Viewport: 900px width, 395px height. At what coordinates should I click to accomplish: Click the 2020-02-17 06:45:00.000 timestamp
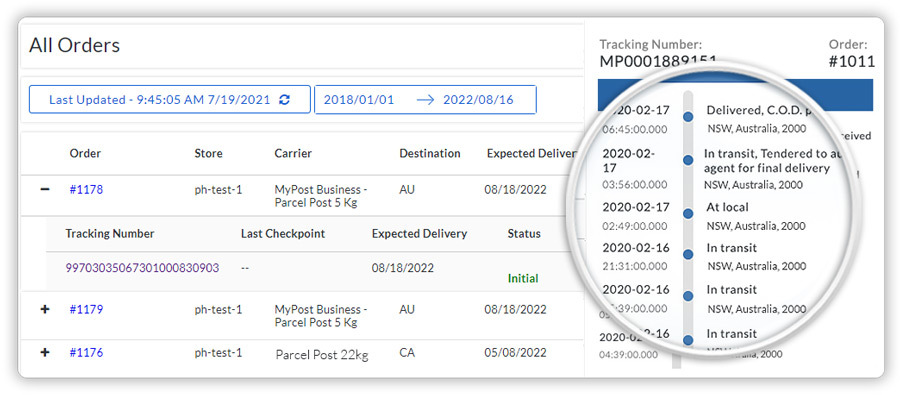[x=635, y=119]
